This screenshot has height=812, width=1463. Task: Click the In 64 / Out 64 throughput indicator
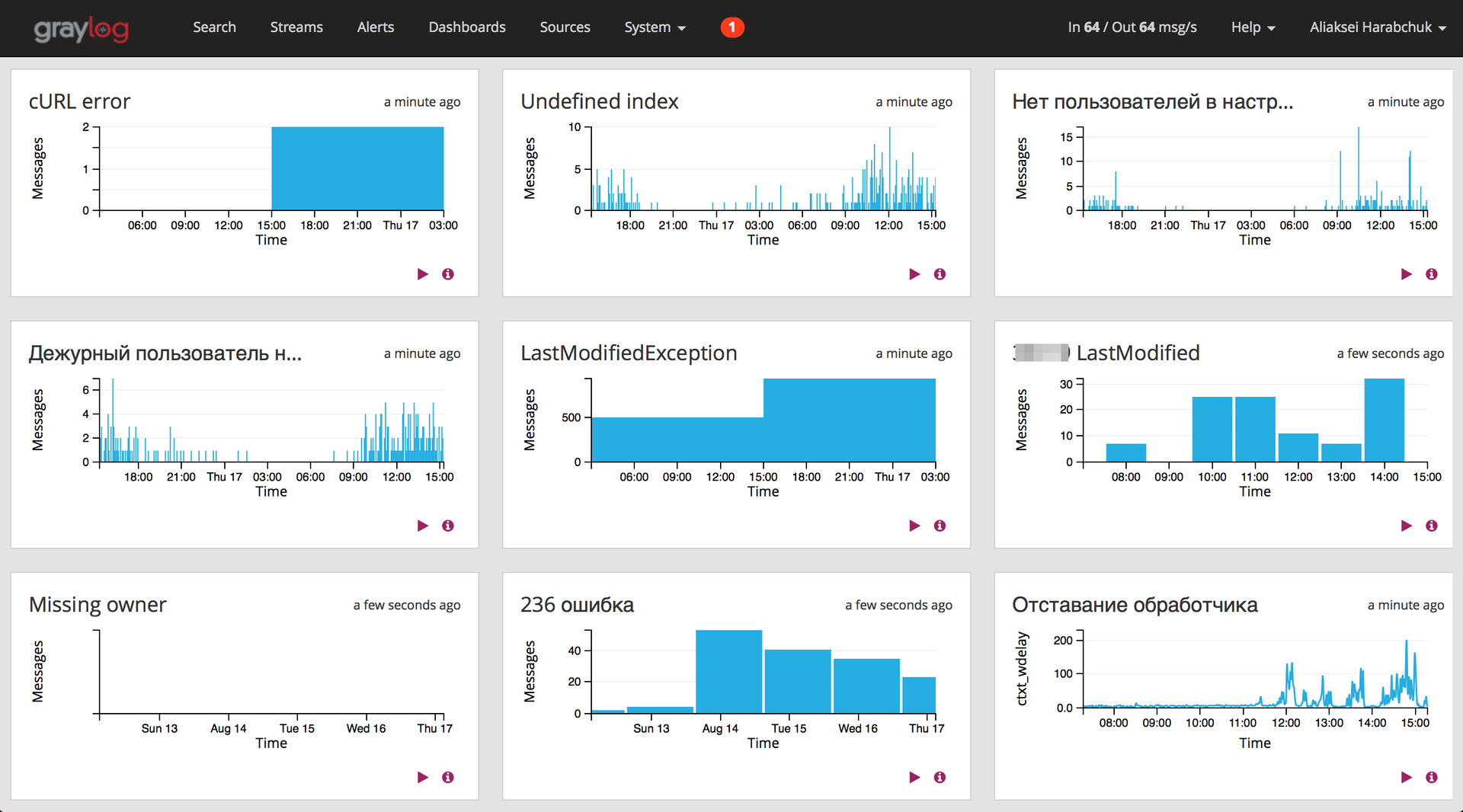pos(1132,27)
